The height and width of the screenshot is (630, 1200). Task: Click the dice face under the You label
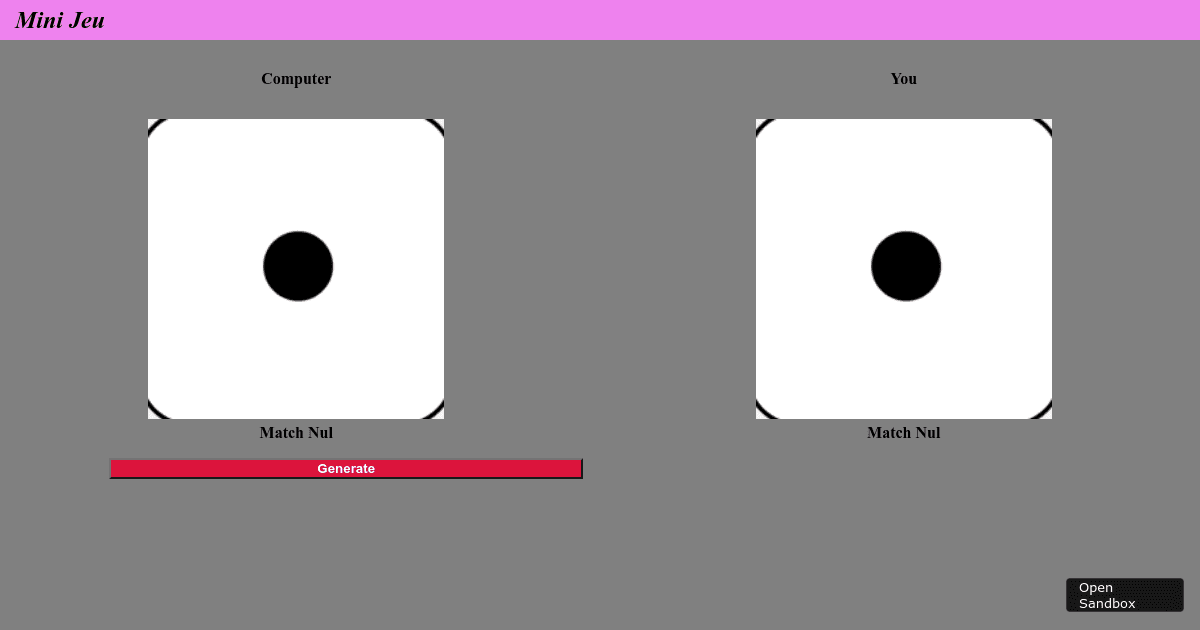904,268
